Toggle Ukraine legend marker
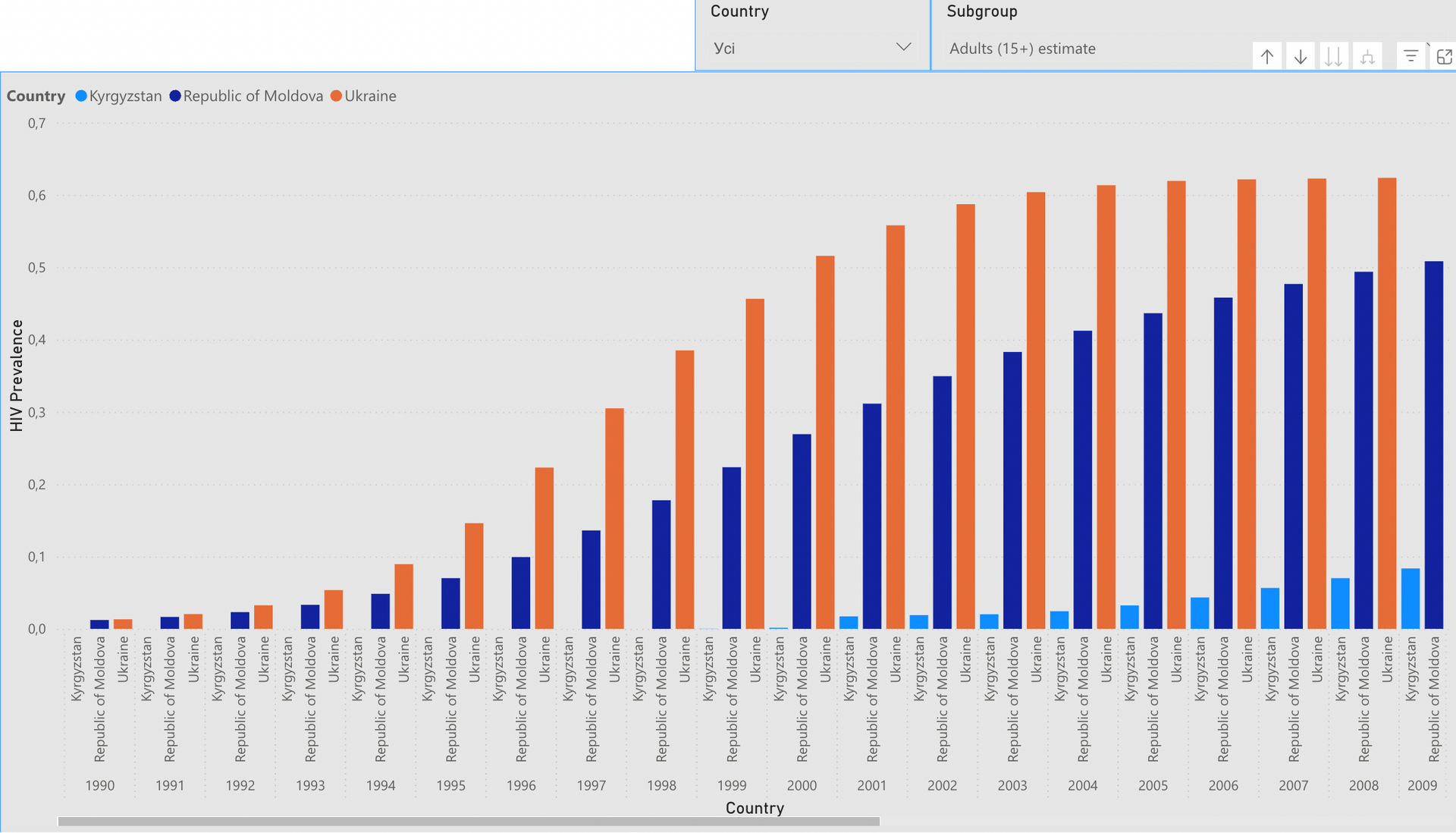 (x=337, y=96)
